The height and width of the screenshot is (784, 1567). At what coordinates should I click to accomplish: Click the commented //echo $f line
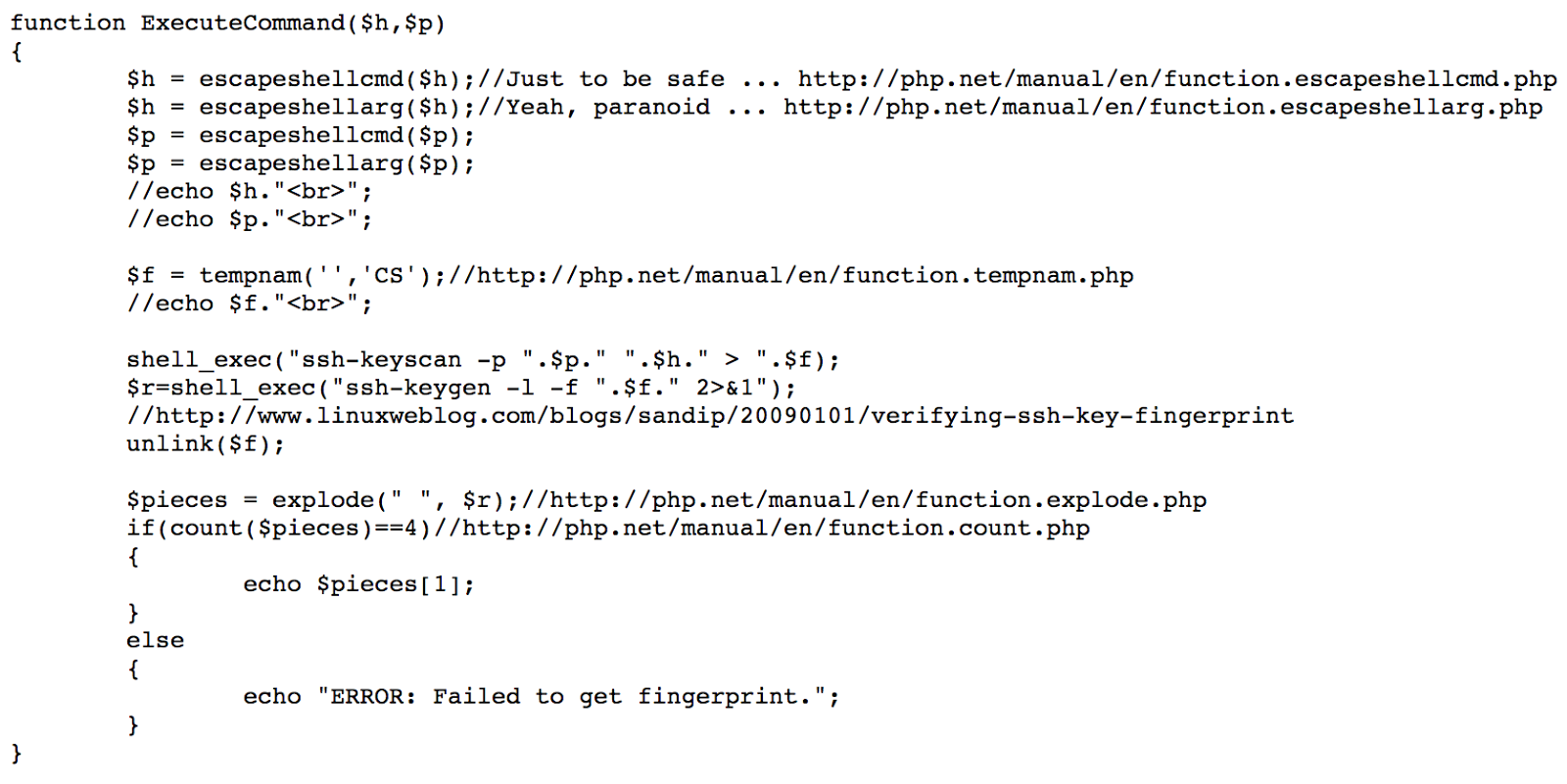click(x=250, y=304)
